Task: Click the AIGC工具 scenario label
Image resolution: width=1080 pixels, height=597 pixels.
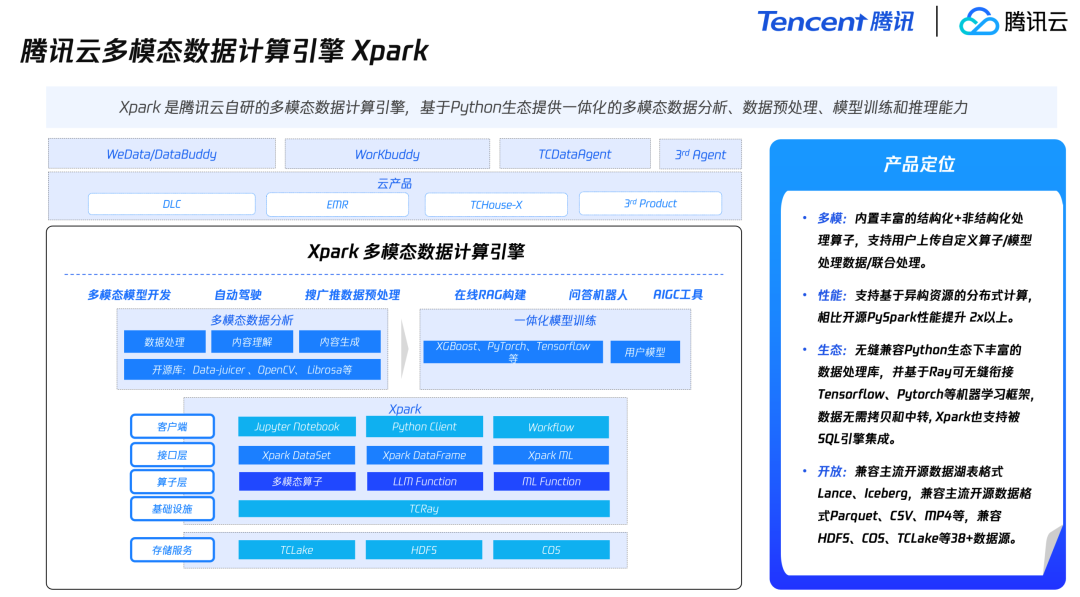Action: tap(678, 295)
